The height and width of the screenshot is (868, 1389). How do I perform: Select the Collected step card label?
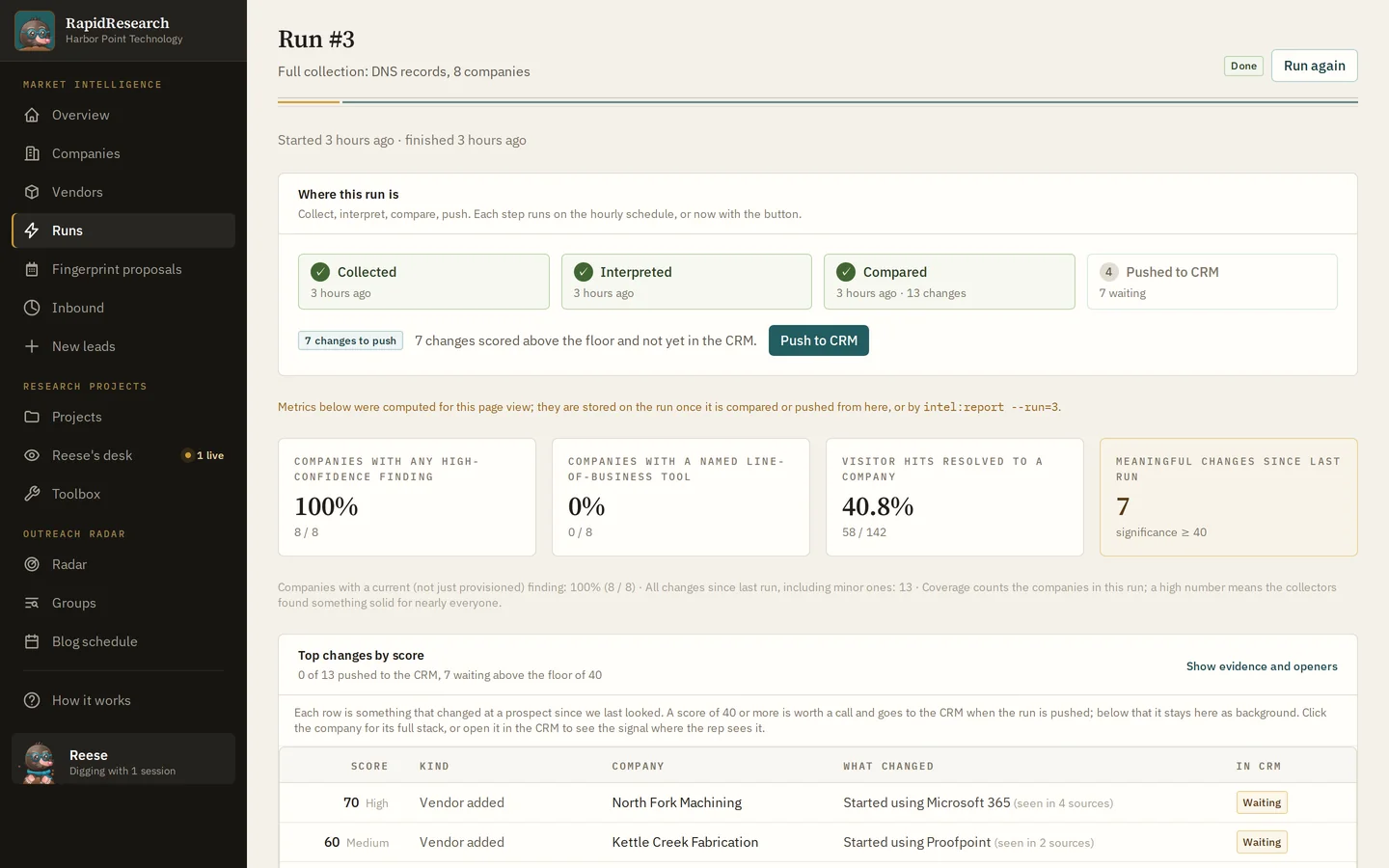[367, 272]
